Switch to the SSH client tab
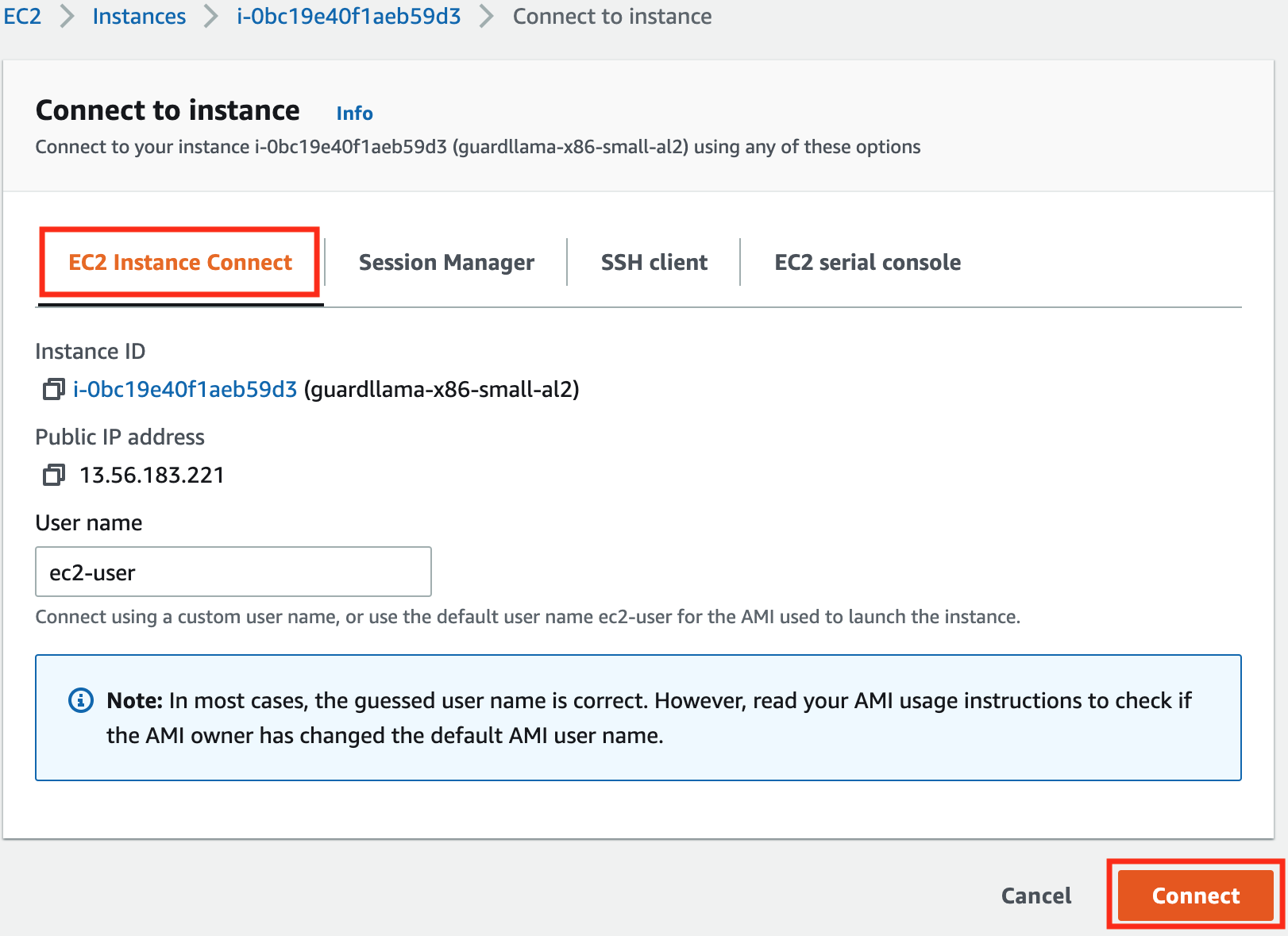This screenshot has height=936, width=1288. (654, 262)
